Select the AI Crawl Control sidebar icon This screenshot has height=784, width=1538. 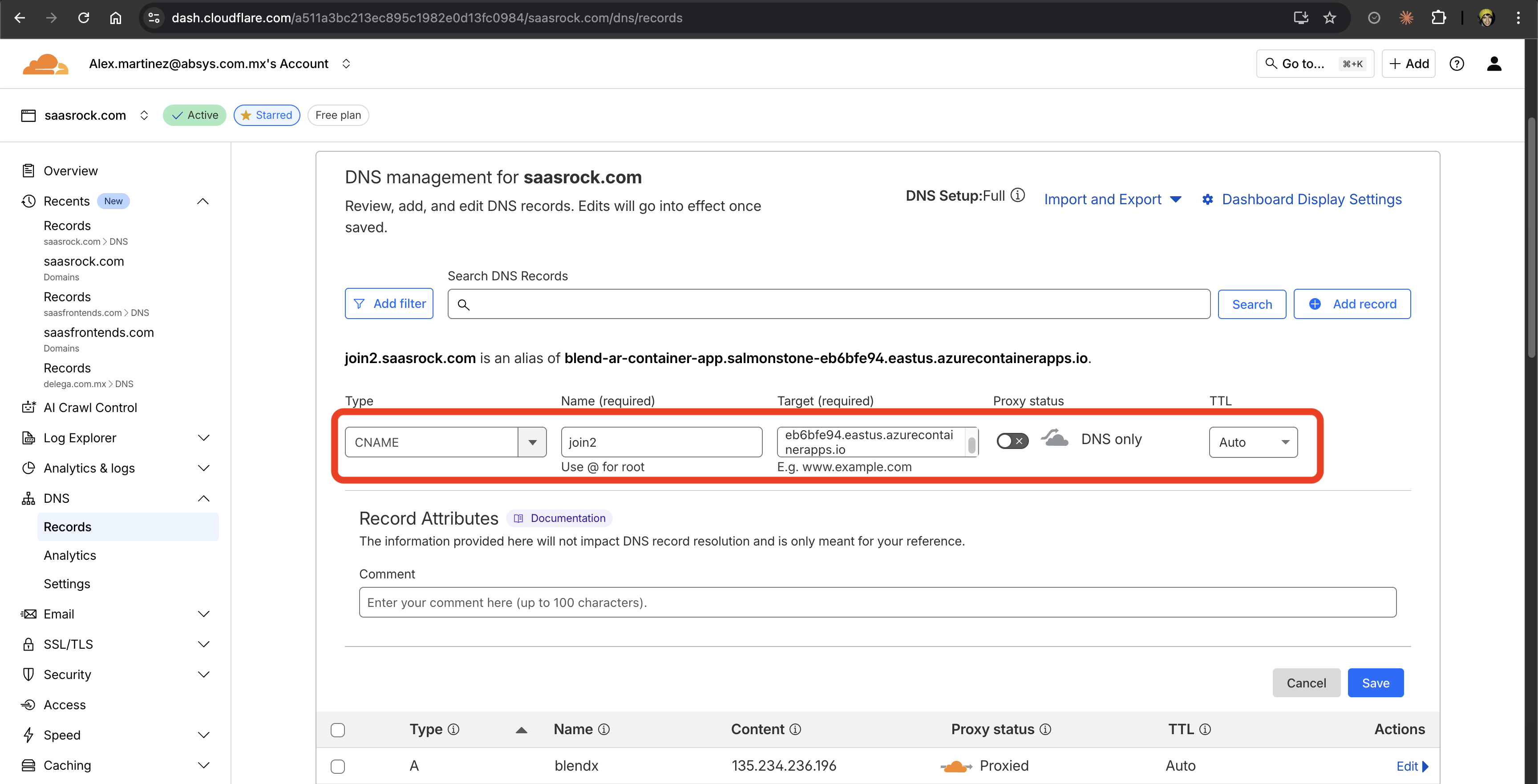28,407
